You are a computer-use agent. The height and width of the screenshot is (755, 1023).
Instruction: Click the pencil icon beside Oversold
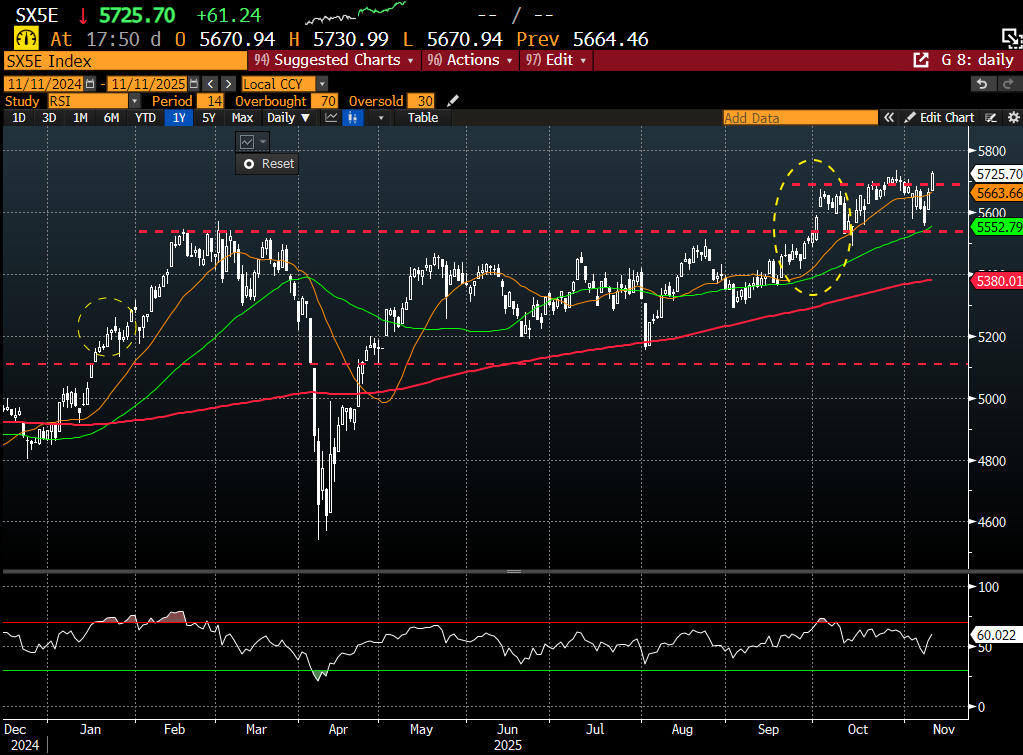pos(453,101)
